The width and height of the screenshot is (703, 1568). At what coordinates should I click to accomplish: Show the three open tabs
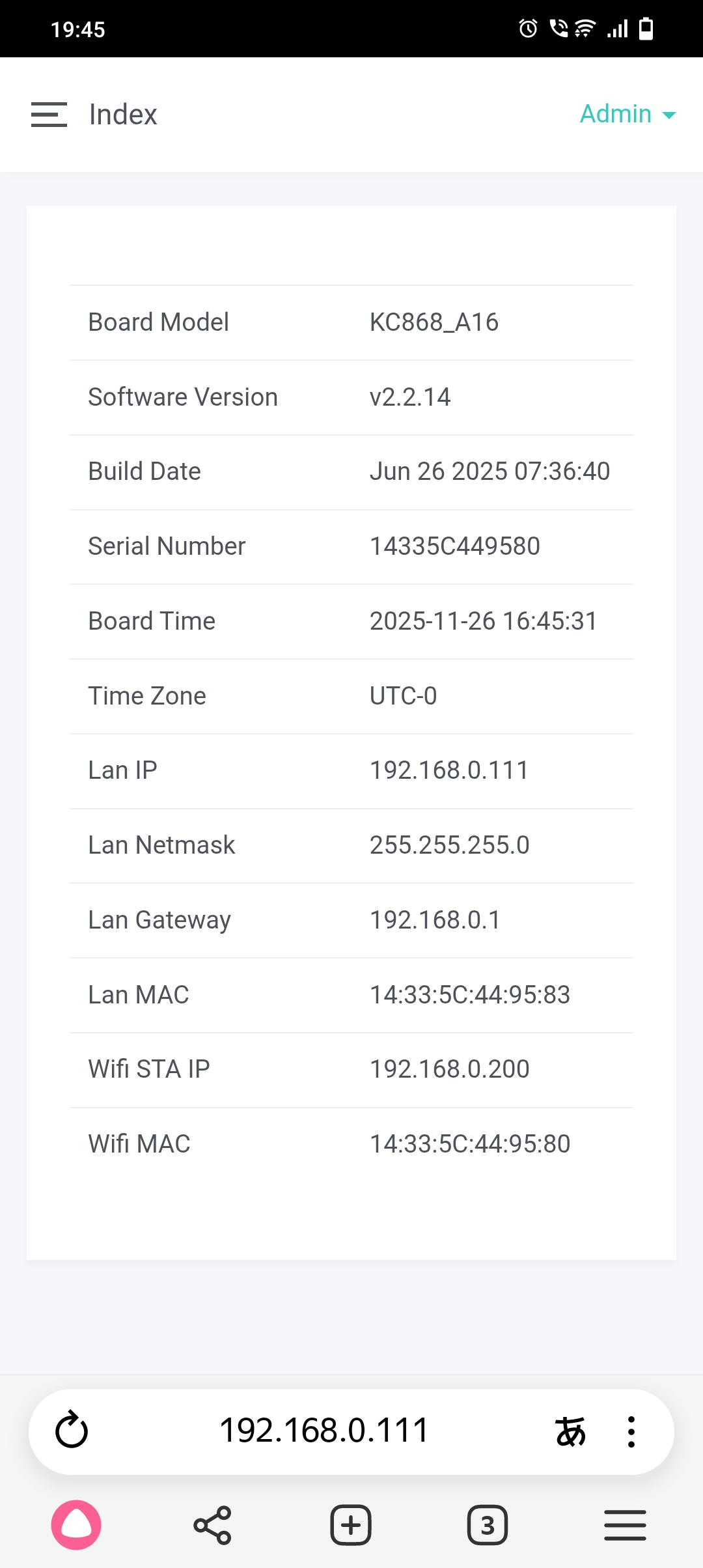tap(488, 1525)
